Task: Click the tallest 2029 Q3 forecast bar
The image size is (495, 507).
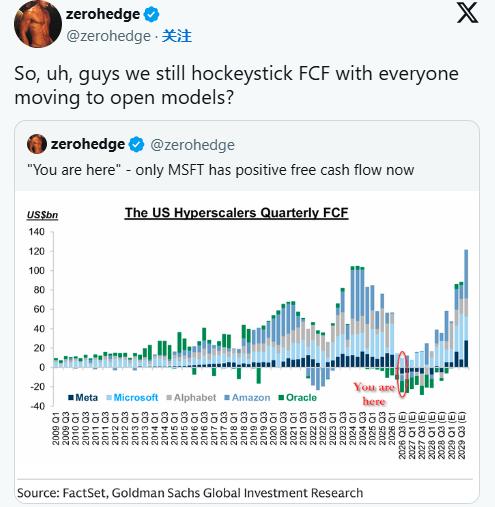Action: 466,308
